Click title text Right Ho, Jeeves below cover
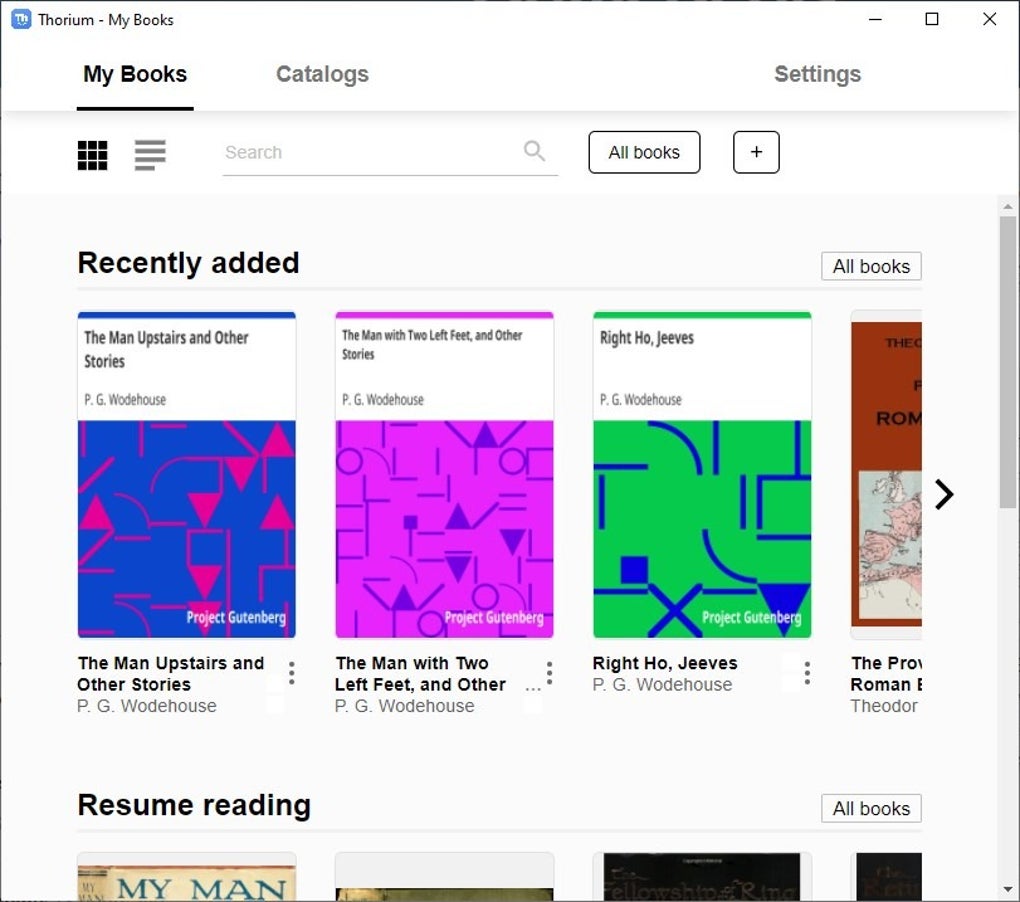 pyautogui.click(x=665, y=663)
